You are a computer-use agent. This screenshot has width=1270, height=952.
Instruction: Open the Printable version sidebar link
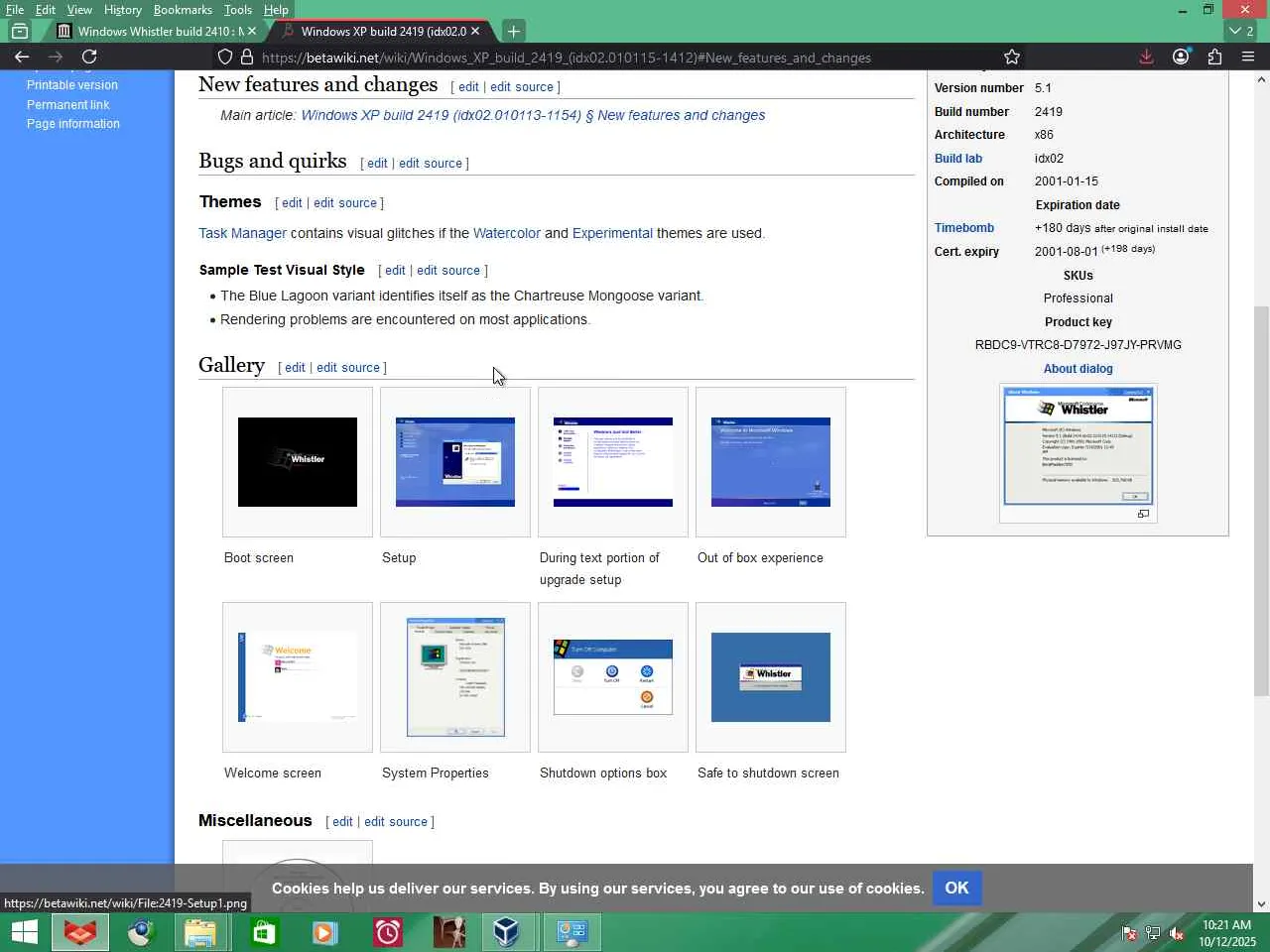click(x=72, y=85)
